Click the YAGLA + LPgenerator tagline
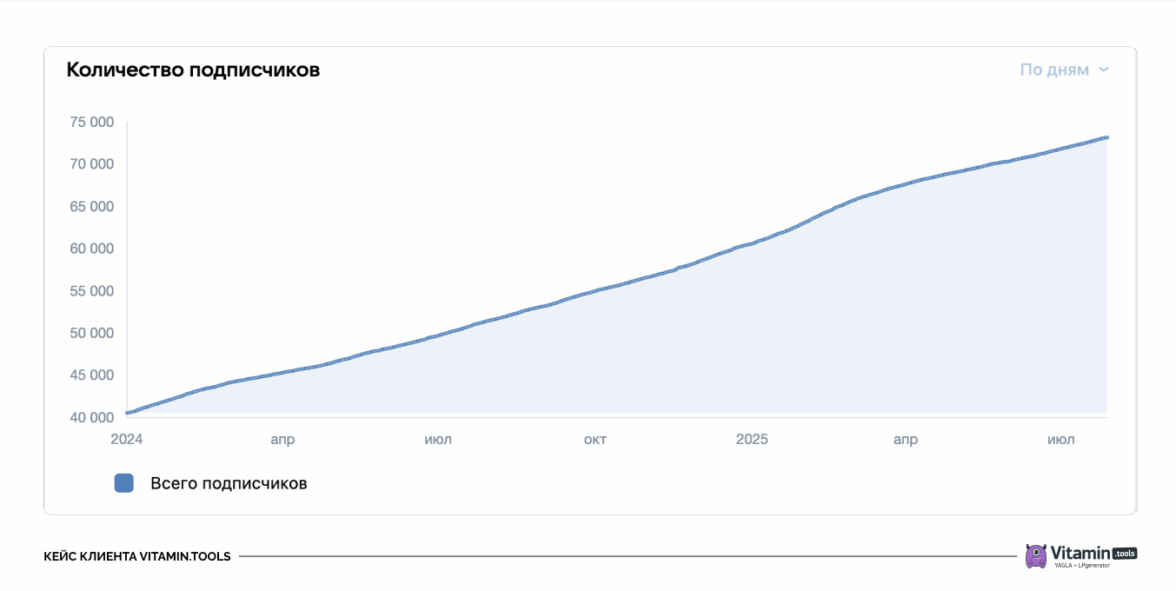Viewport: 1176px width, 591px height. pyautogui.click(x=1083, y=566)
